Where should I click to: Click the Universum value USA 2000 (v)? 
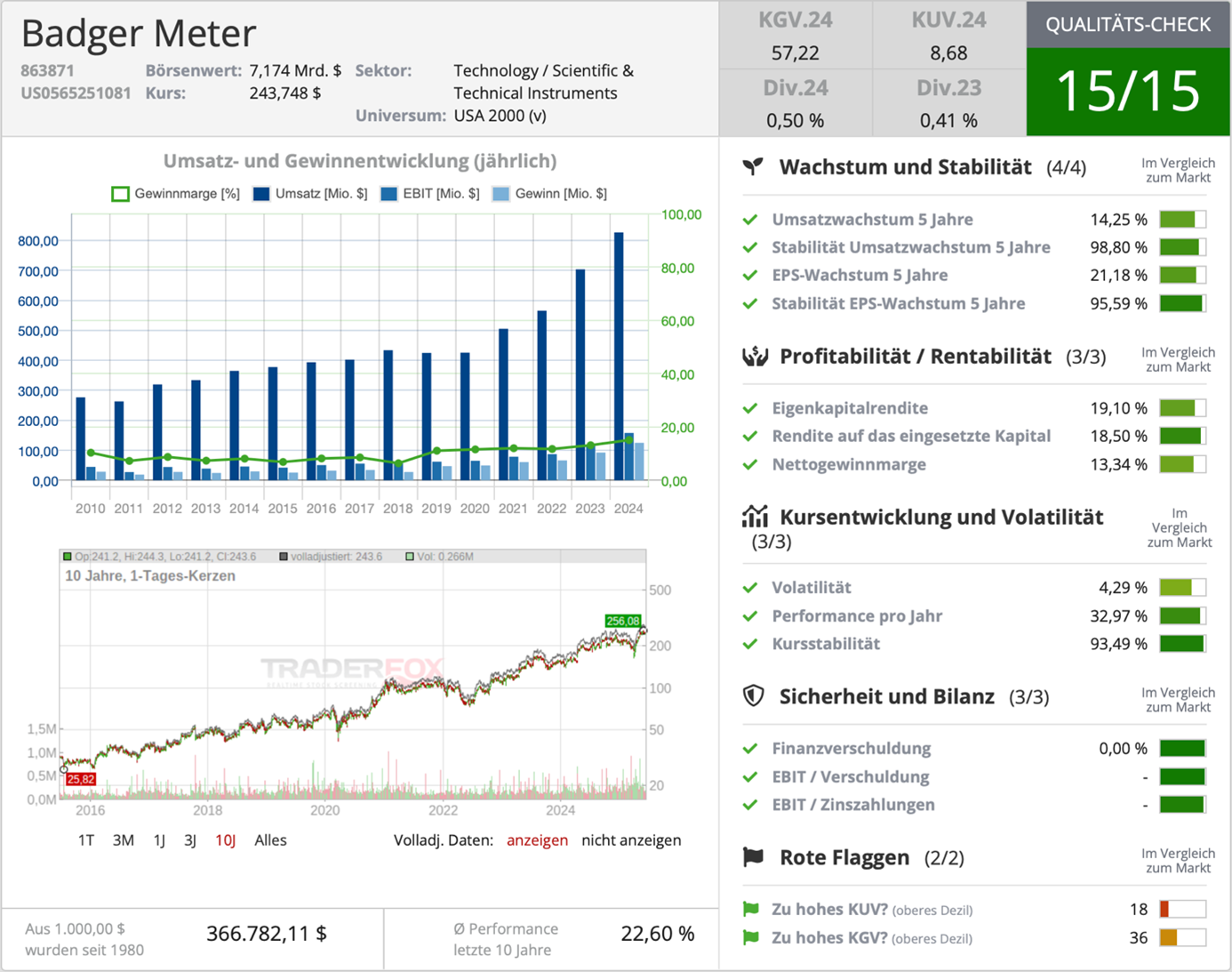(x=500, y=116)
